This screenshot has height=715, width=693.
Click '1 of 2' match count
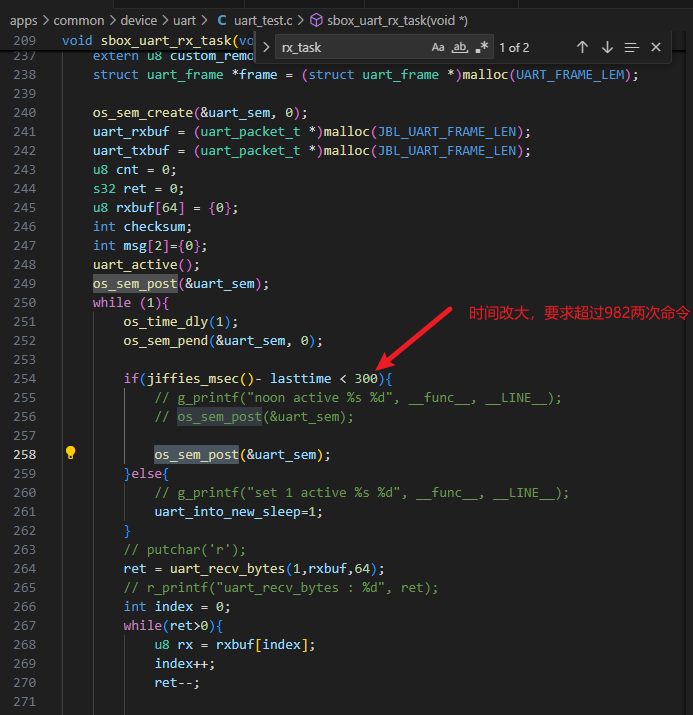(x=514, y=47)
